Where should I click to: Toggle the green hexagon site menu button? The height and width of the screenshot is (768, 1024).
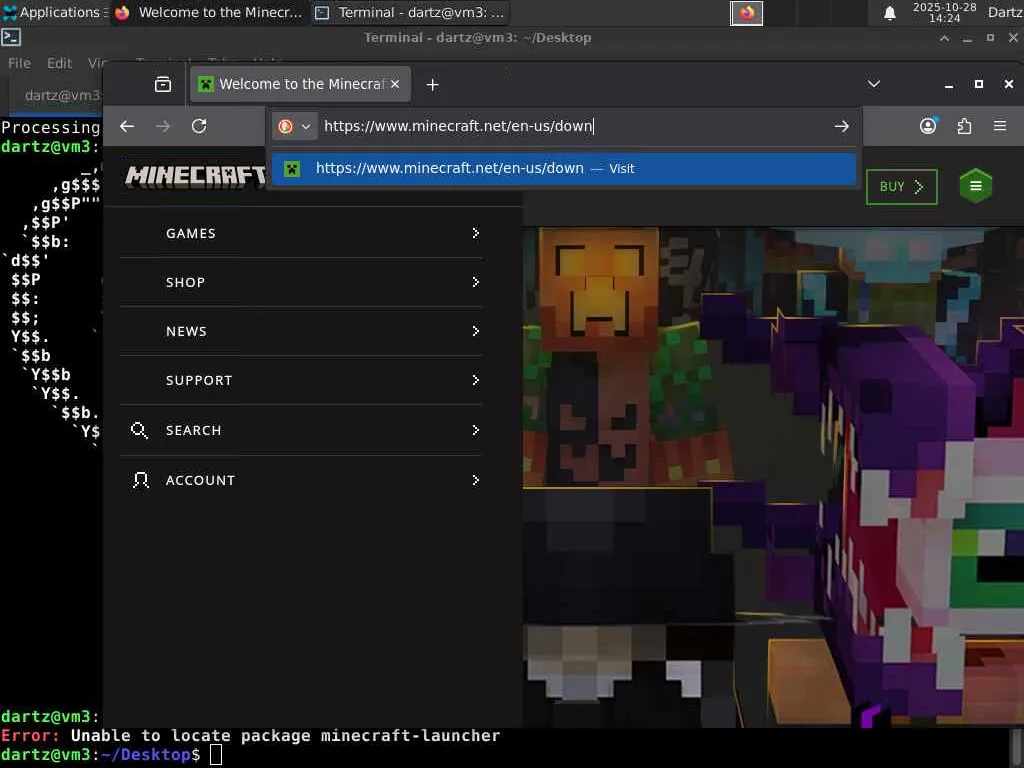tap(976, 186)
